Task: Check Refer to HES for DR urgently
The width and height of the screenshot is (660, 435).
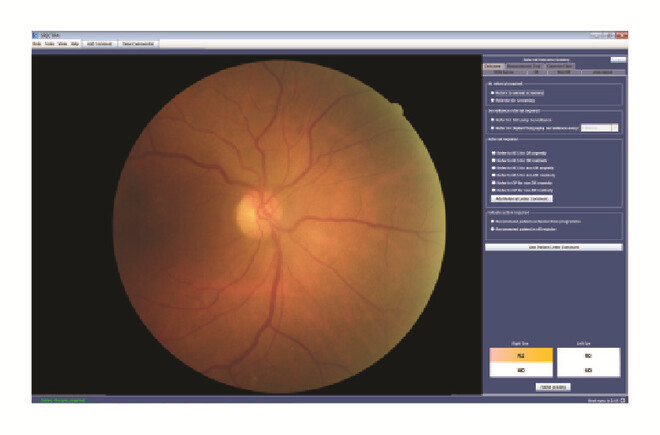Action: point(494,153)
